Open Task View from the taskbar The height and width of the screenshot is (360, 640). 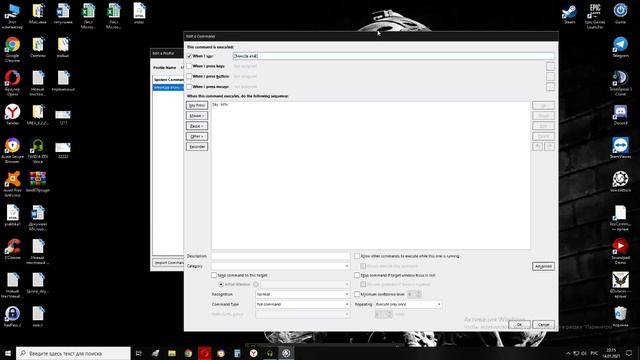click(x=138, y=353)
